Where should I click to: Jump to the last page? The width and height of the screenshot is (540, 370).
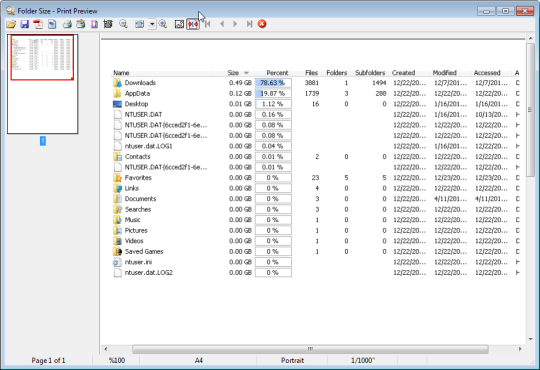[249, 24]
